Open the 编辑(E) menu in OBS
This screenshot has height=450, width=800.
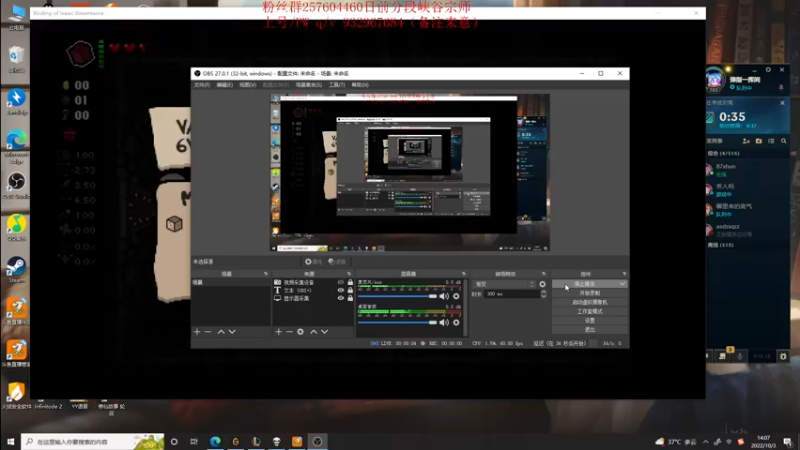224,85
